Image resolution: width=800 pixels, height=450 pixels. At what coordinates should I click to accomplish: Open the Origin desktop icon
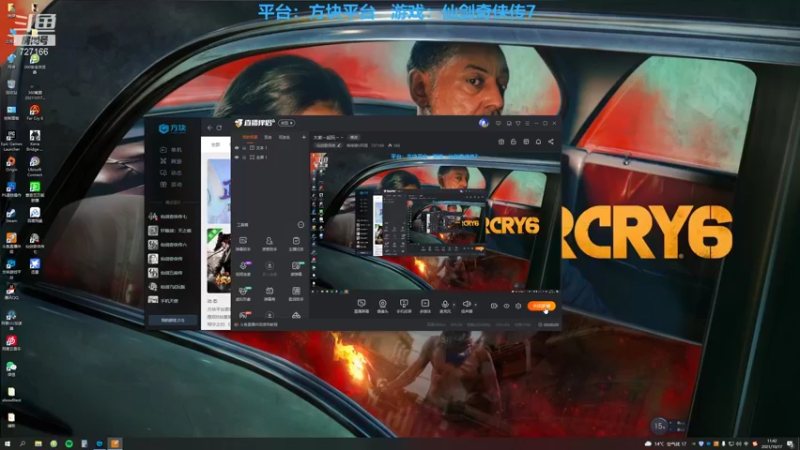11,164
